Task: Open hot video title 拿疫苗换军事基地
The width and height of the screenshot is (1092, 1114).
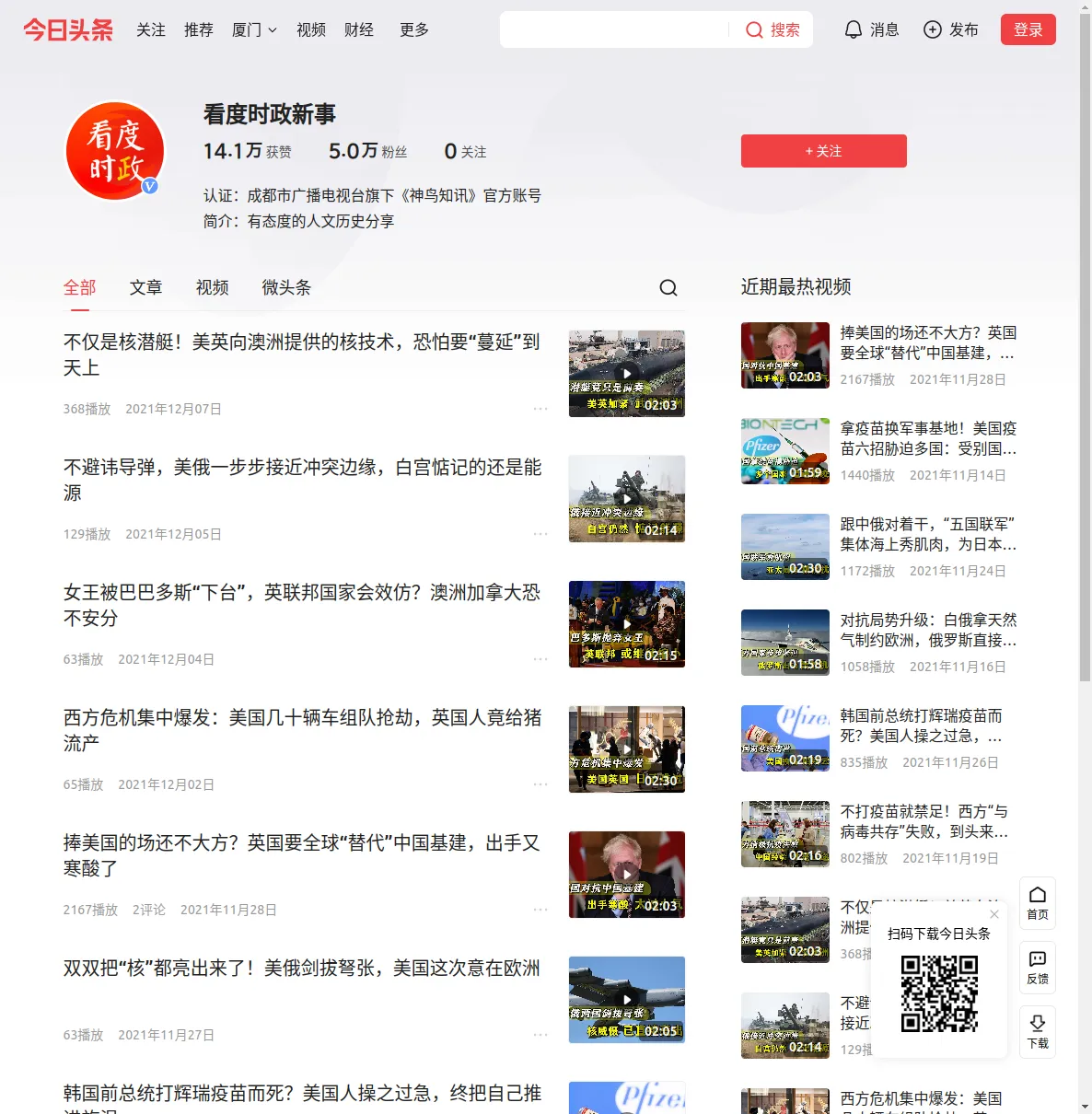Action: coord(929,439)
